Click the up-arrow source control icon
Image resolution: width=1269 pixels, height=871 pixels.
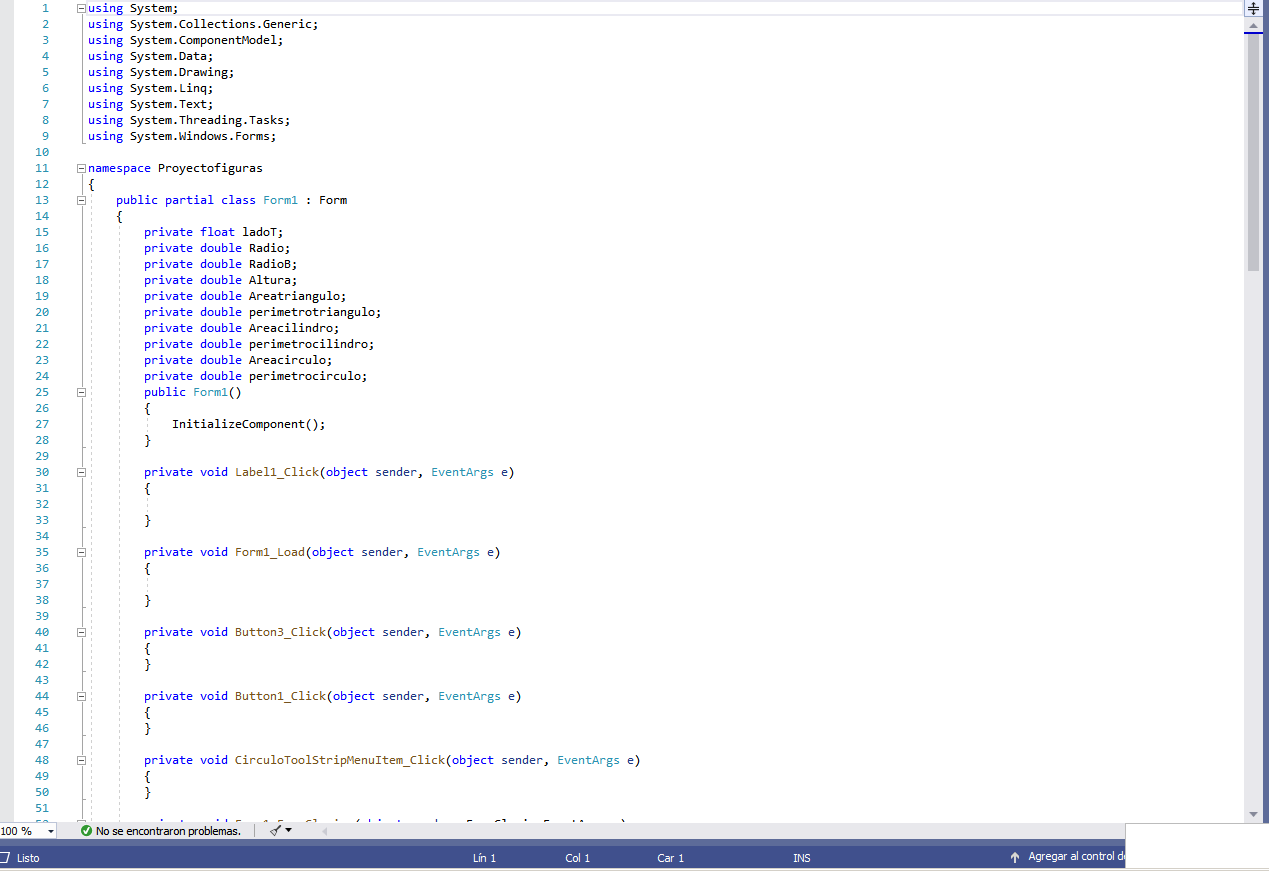click(1015, 858)
